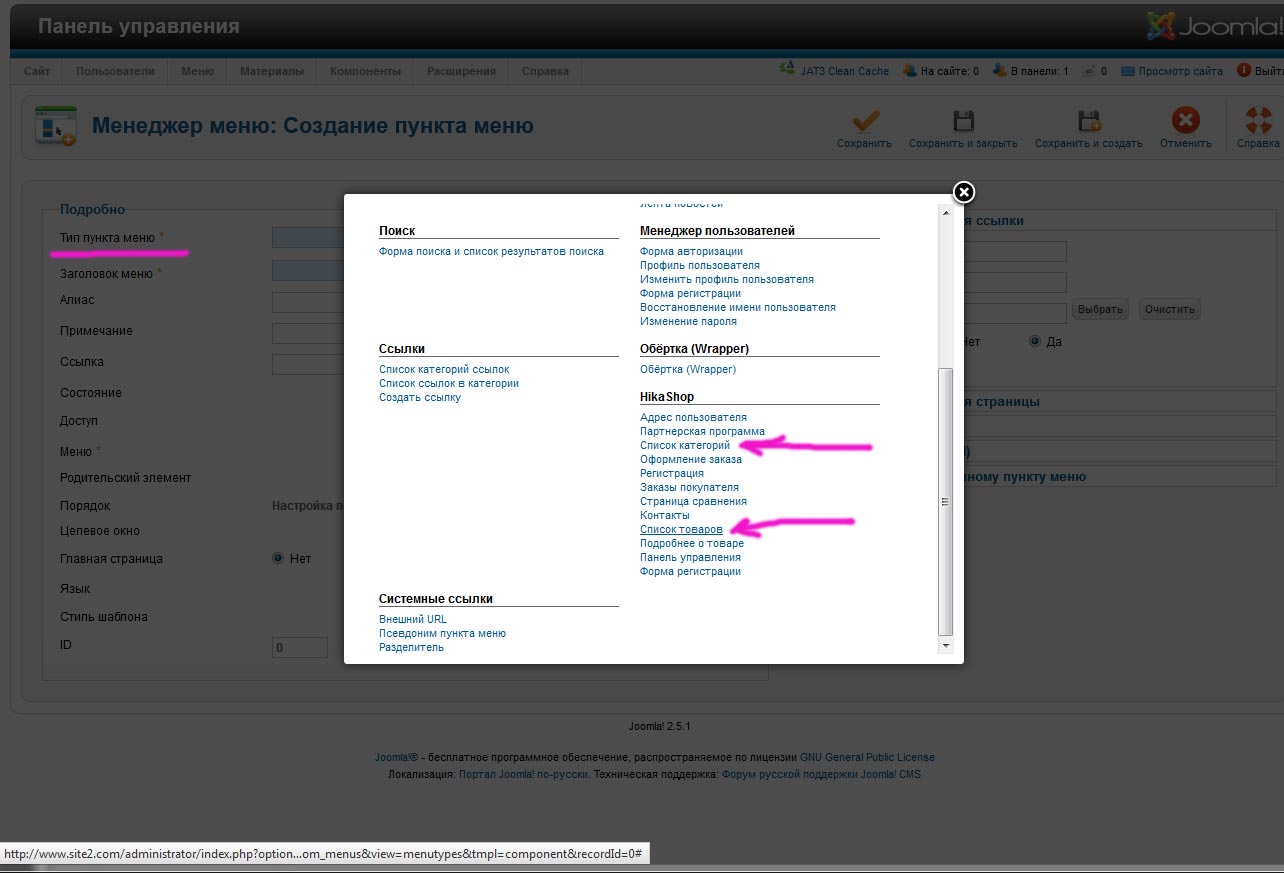Select Адрес пользователя under HikaShop

point(693,417)
